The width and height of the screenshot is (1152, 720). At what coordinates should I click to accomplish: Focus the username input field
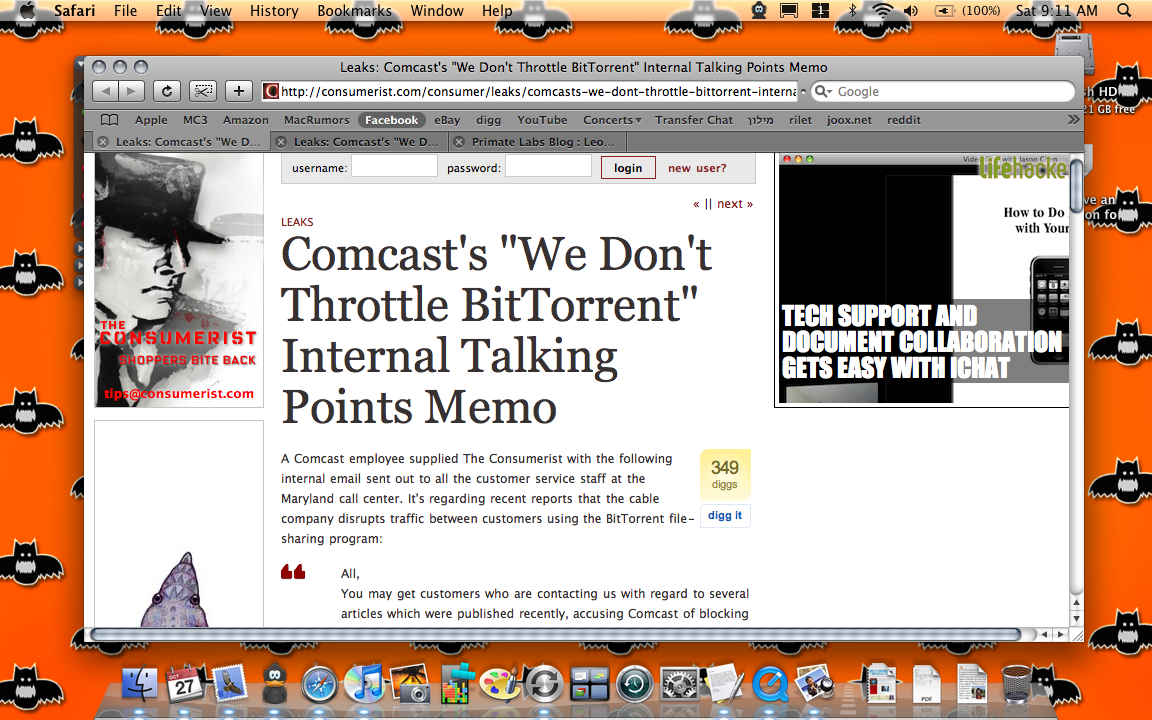395,167
